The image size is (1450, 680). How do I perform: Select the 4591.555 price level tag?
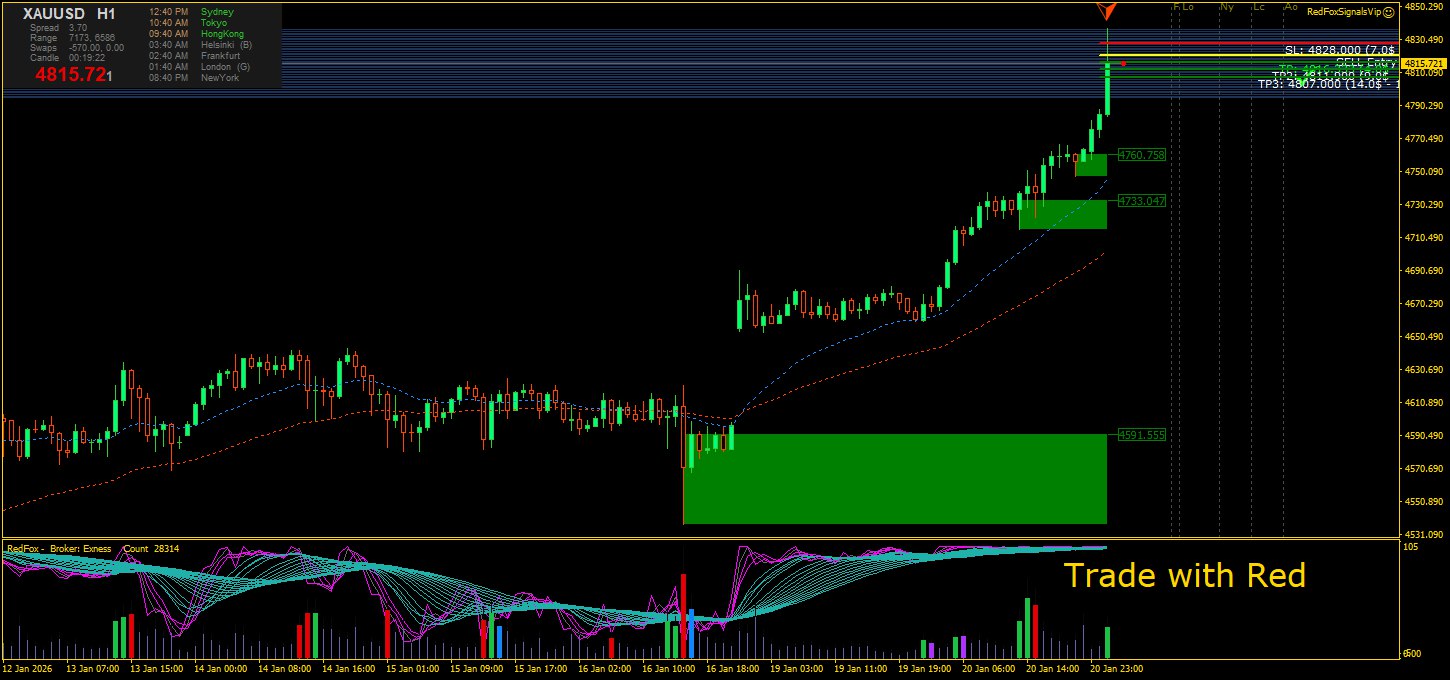click(x=1142, y=435)
